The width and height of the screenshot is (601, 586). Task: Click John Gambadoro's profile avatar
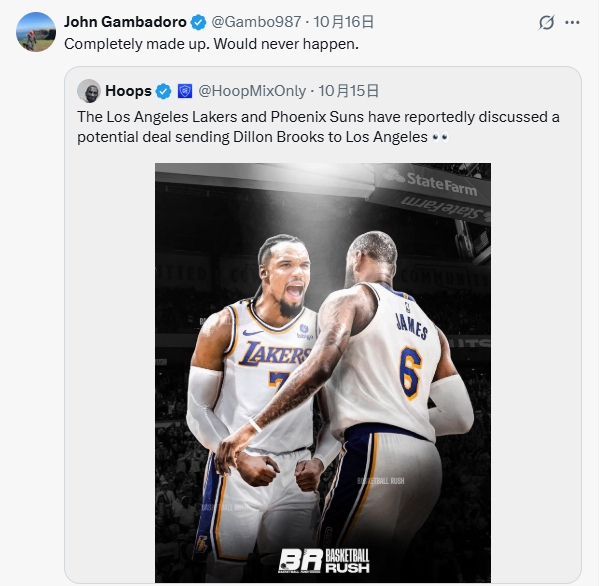click(36, 33)
